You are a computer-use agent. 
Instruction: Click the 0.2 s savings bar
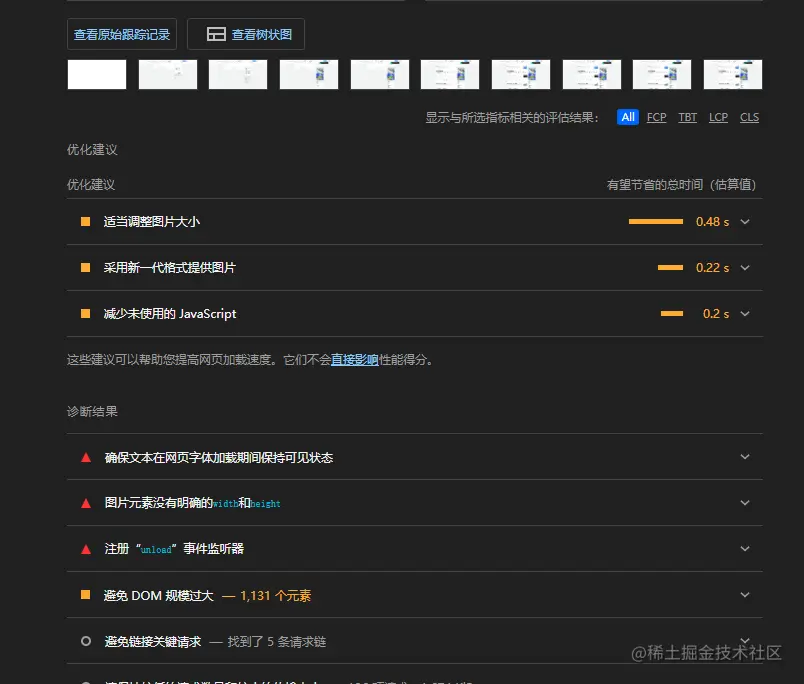[x=672, y=314]
